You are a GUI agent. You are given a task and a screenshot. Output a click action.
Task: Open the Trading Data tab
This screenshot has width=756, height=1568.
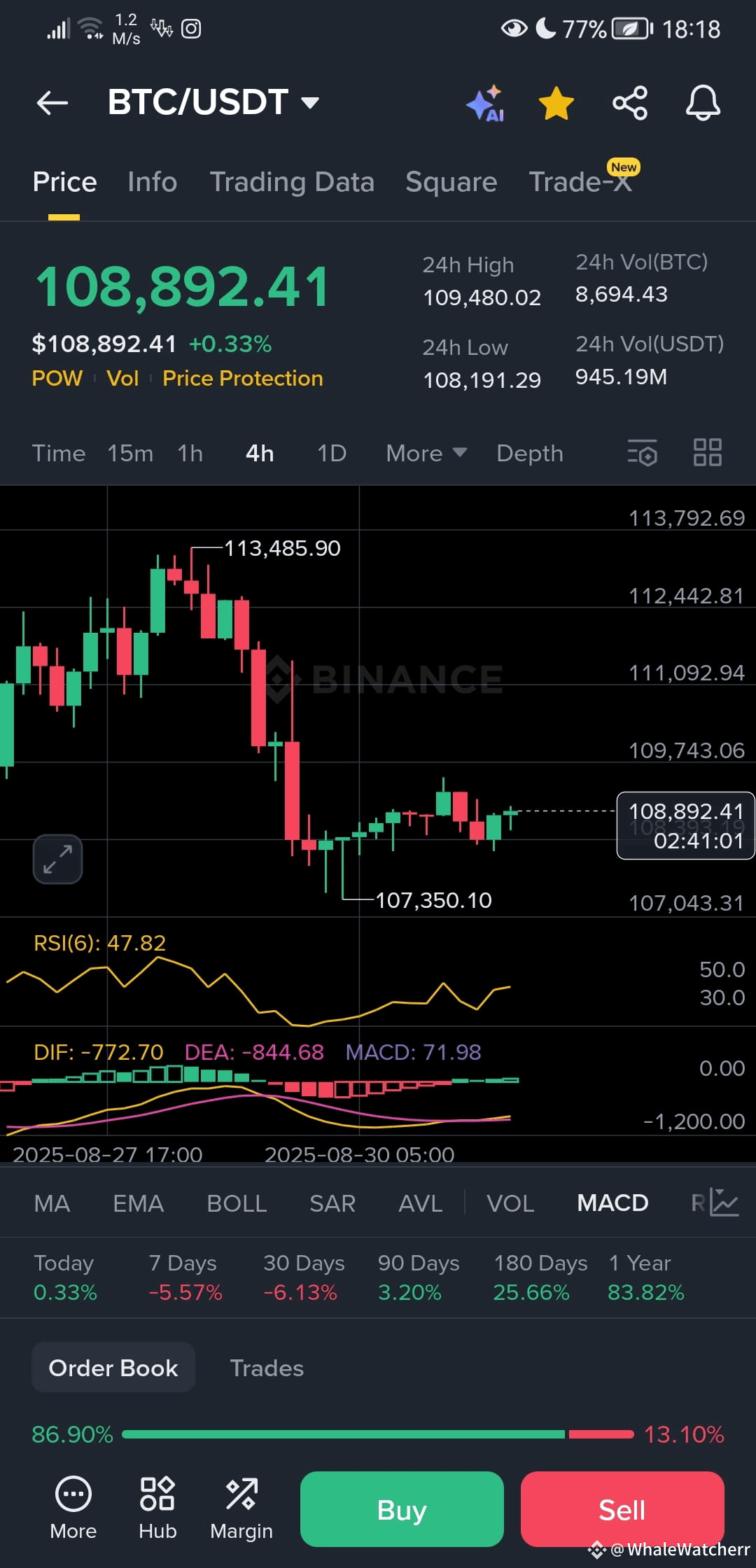tap(292, 182)
